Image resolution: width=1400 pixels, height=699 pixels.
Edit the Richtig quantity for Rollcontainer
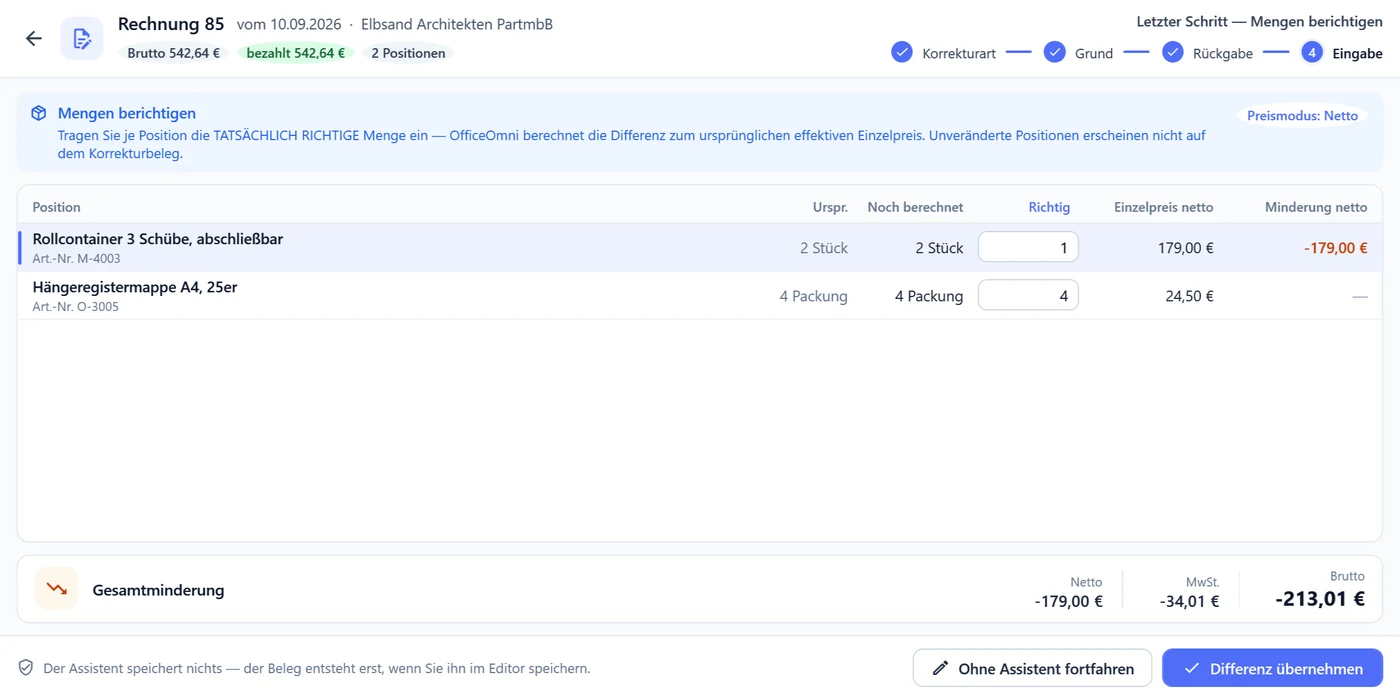[1028, 247]
